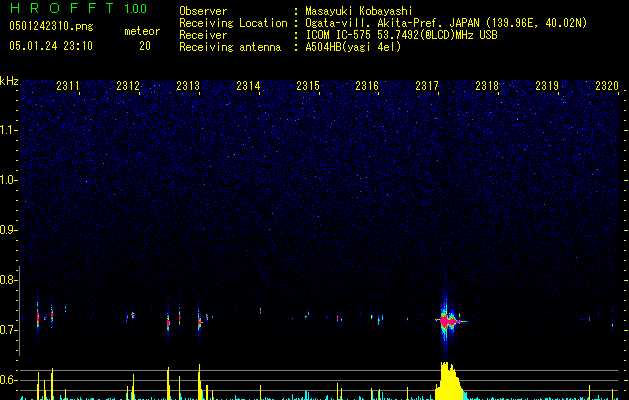Click the 1.1 frequency axis label
Viewport: 629px width, 400px height.
tap(9, 130)
